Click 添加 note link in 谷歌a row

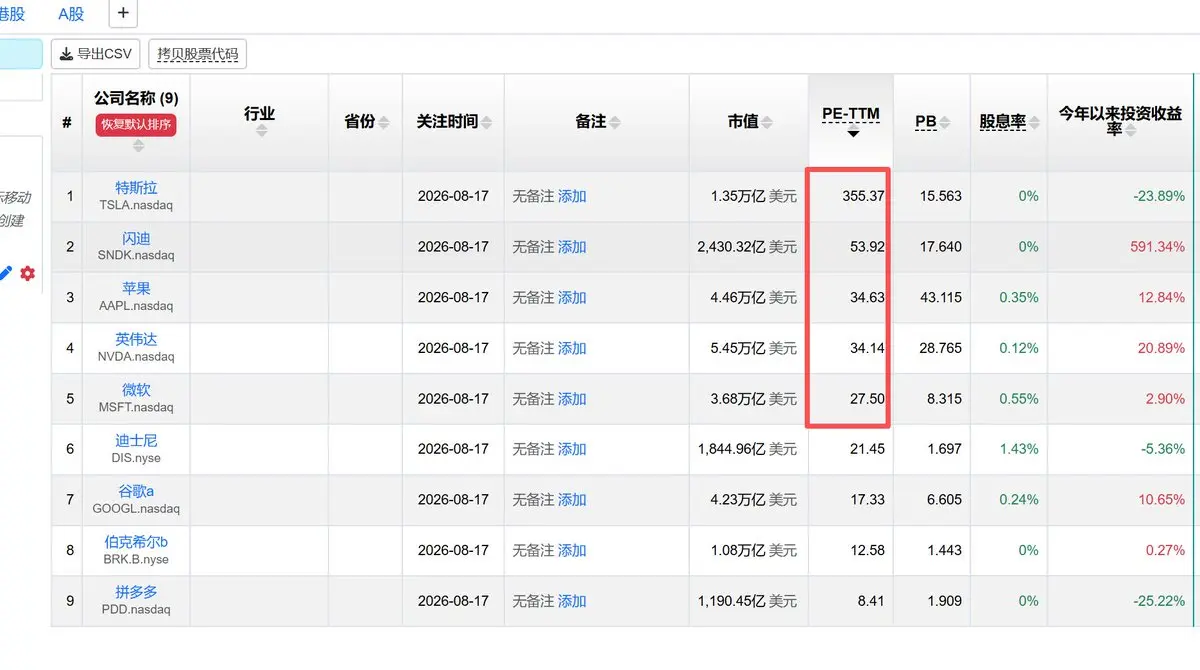(572, 499)
